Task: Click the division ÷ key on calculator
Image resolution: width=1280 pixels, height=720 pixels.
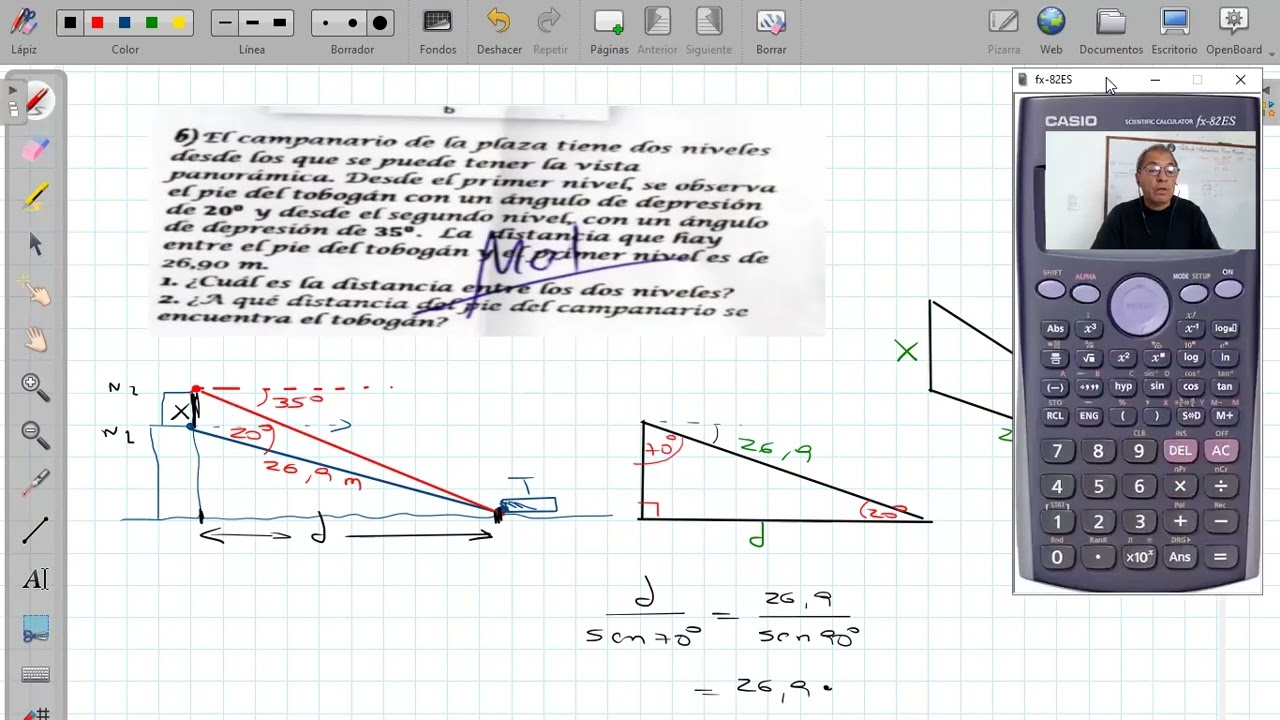Action: 1221,486
